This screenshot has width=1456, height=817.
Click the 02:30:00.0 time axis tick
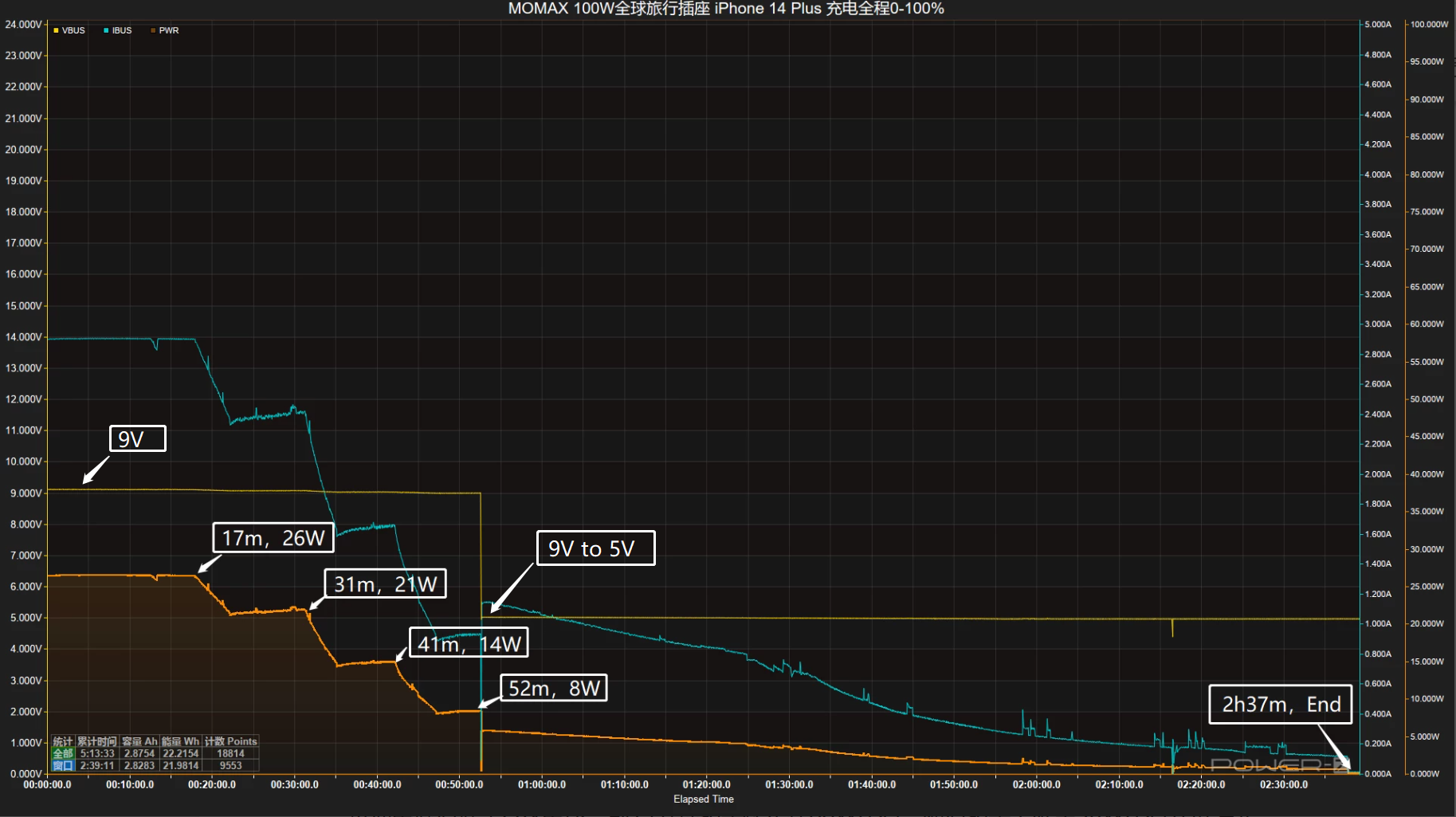click(x=1284, y=784)
